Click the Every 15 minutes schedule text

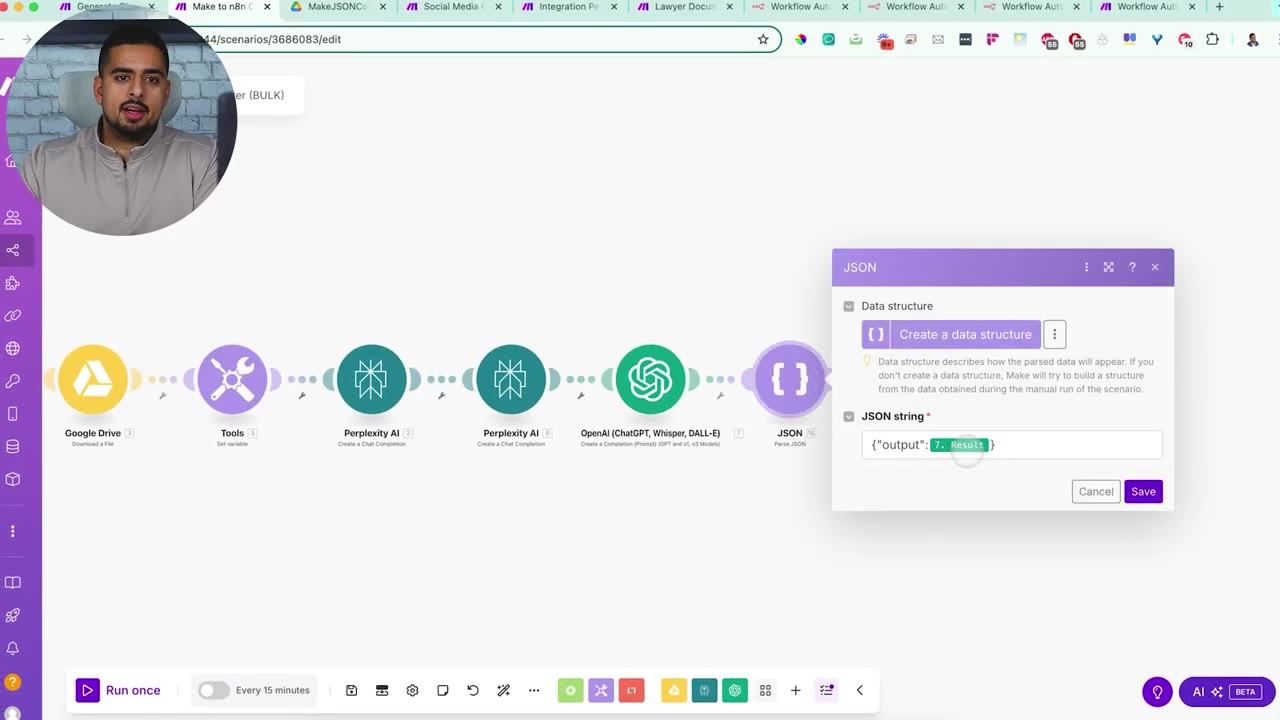click(272, 690)
